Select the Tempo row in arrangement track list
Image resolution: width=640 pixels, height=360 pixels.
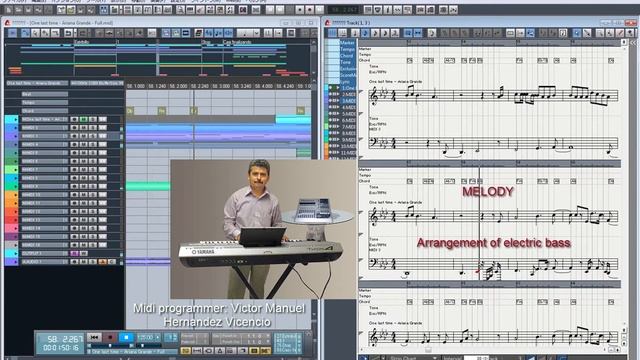point(44,102)
